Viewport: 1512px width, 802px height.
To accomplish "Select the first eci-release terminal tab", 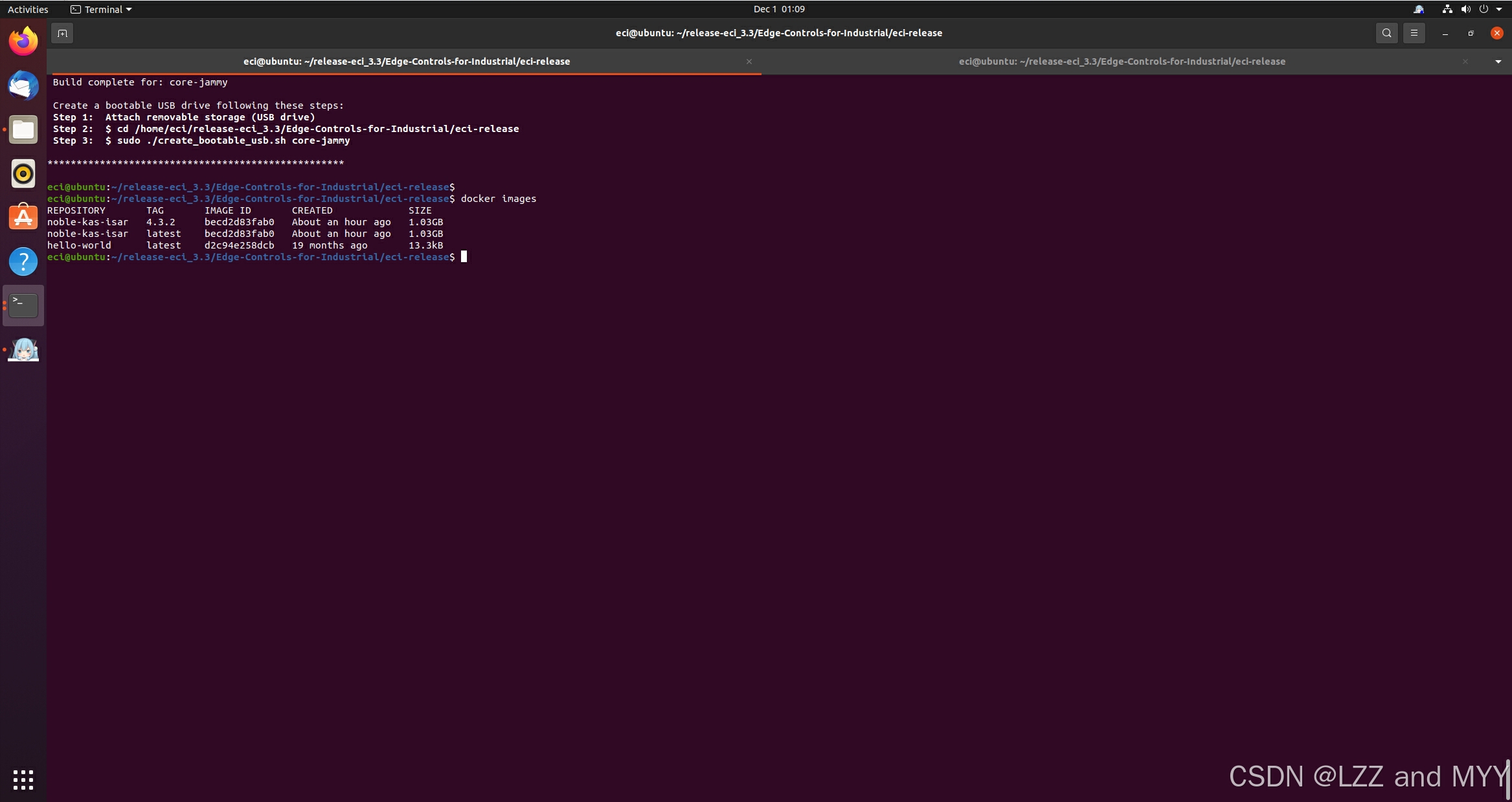I will click(x=406, y=61).
